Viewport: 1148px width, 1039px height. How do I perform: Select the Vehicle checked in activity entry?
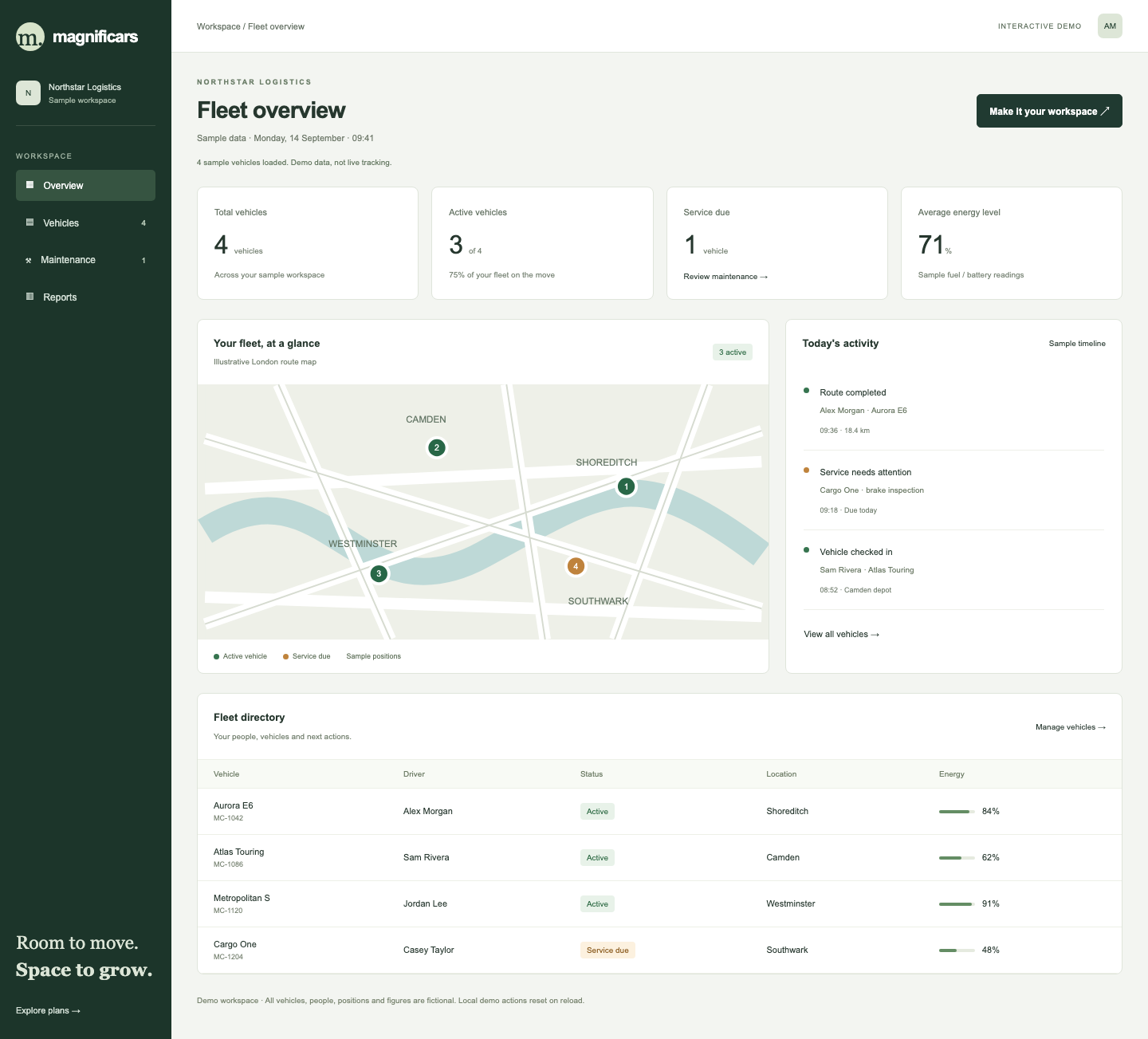click(x=953, y=570)
